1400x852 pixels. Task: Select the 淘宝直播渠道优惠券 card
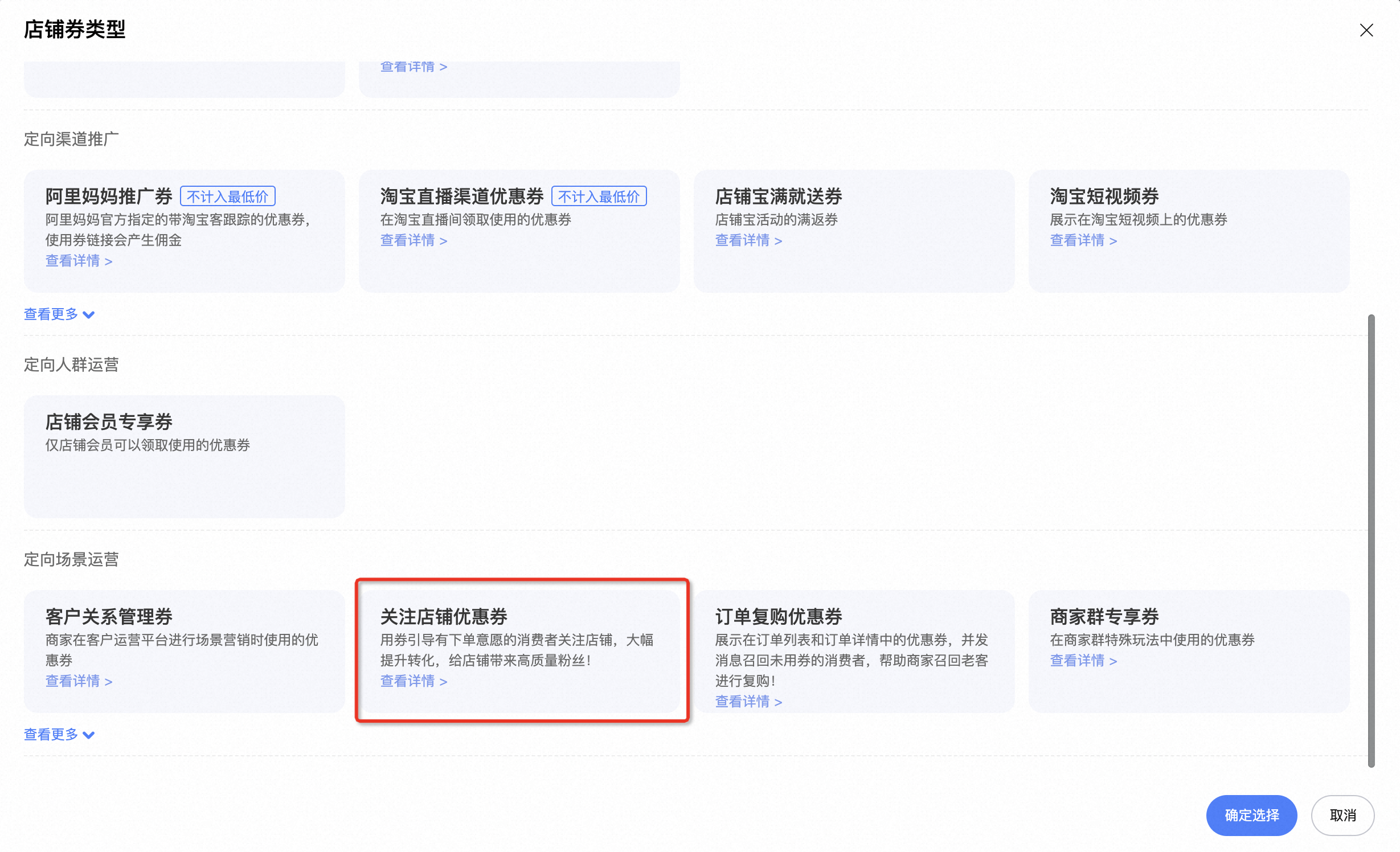click(519, 231)
